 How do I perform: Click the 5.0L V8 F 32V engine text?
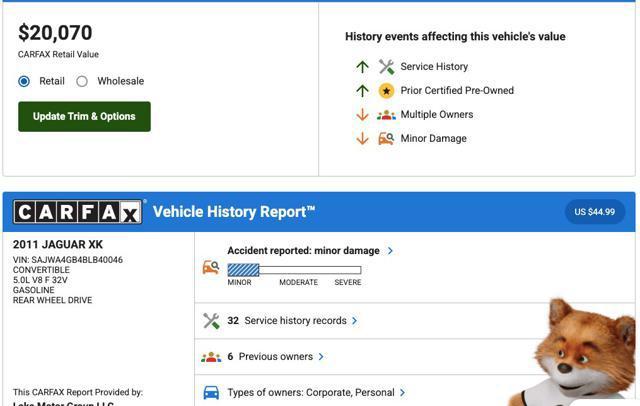point(40,280)
